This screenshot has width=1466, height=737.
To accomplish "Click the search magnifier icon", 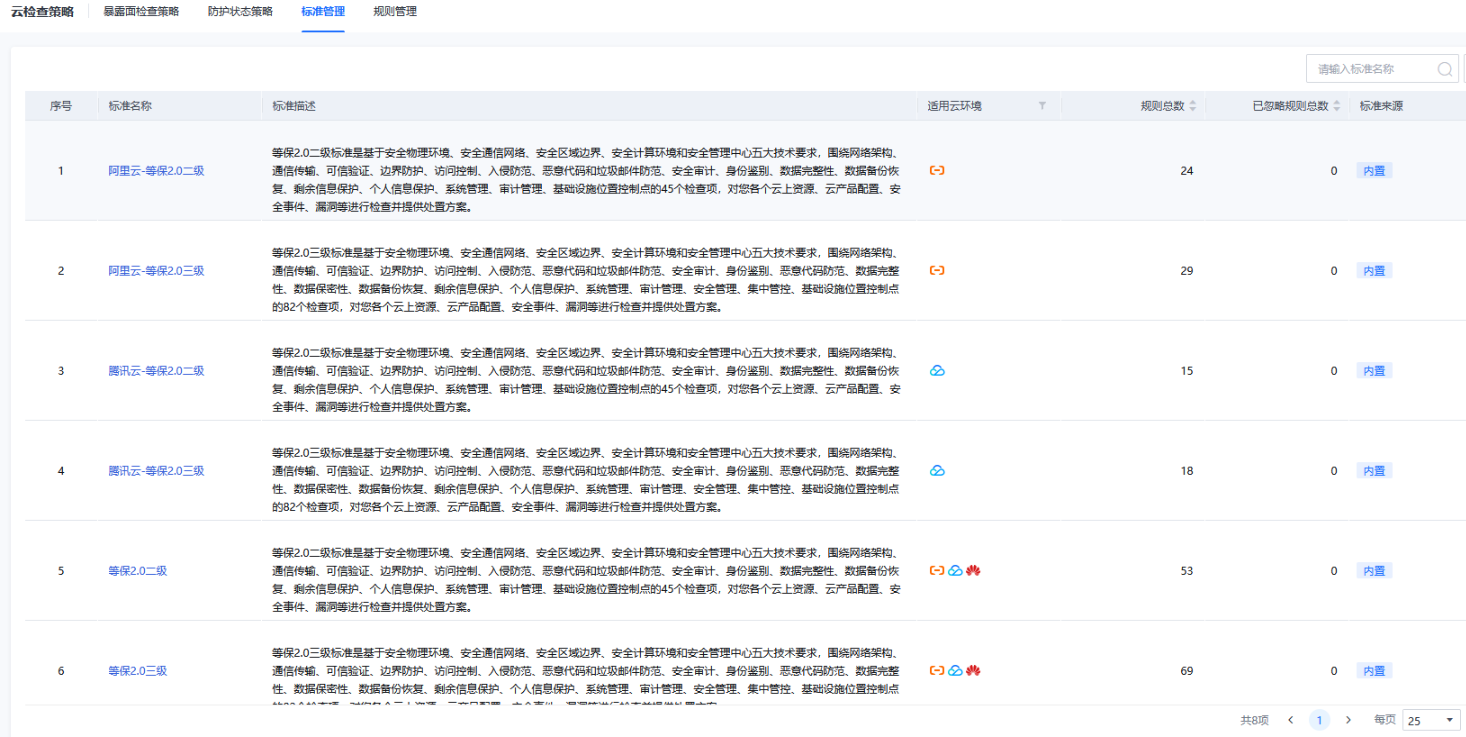I will coord(1444,69).
